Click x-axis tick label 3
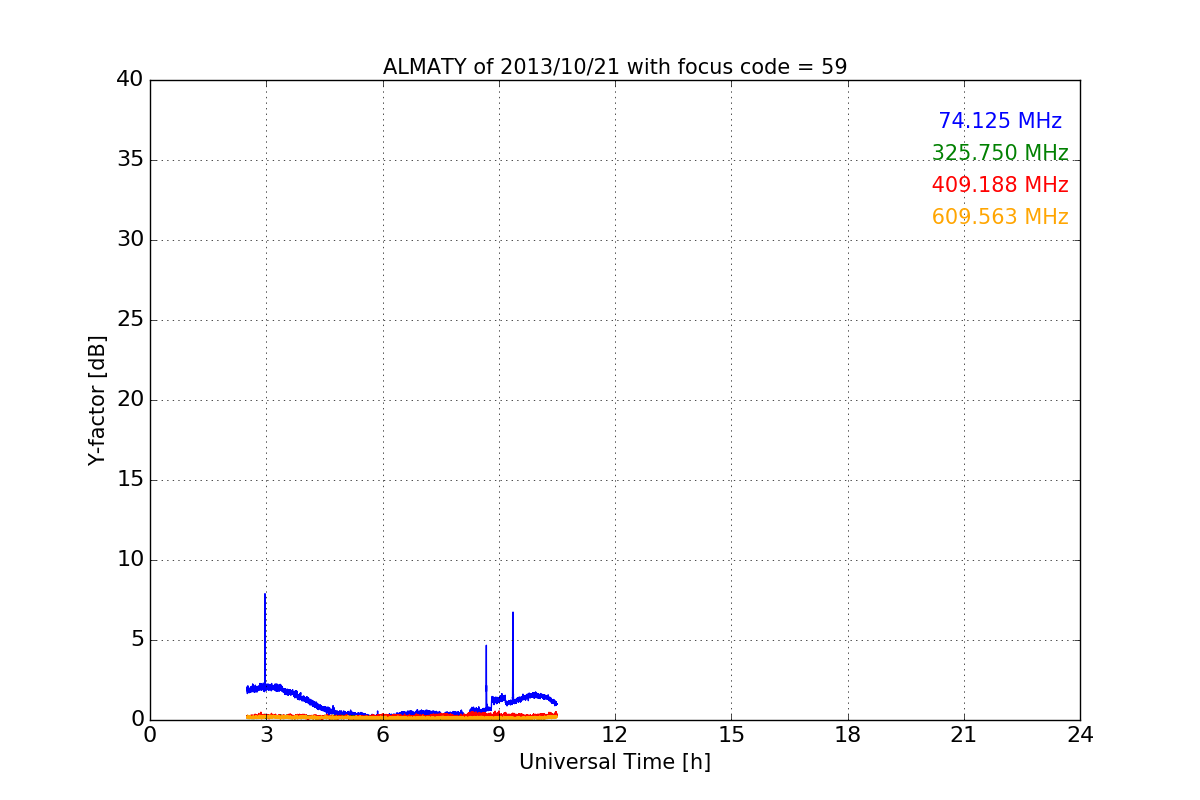Image resolution: width=1200 pixels, height=800 pixels. (x=266, y=735)
